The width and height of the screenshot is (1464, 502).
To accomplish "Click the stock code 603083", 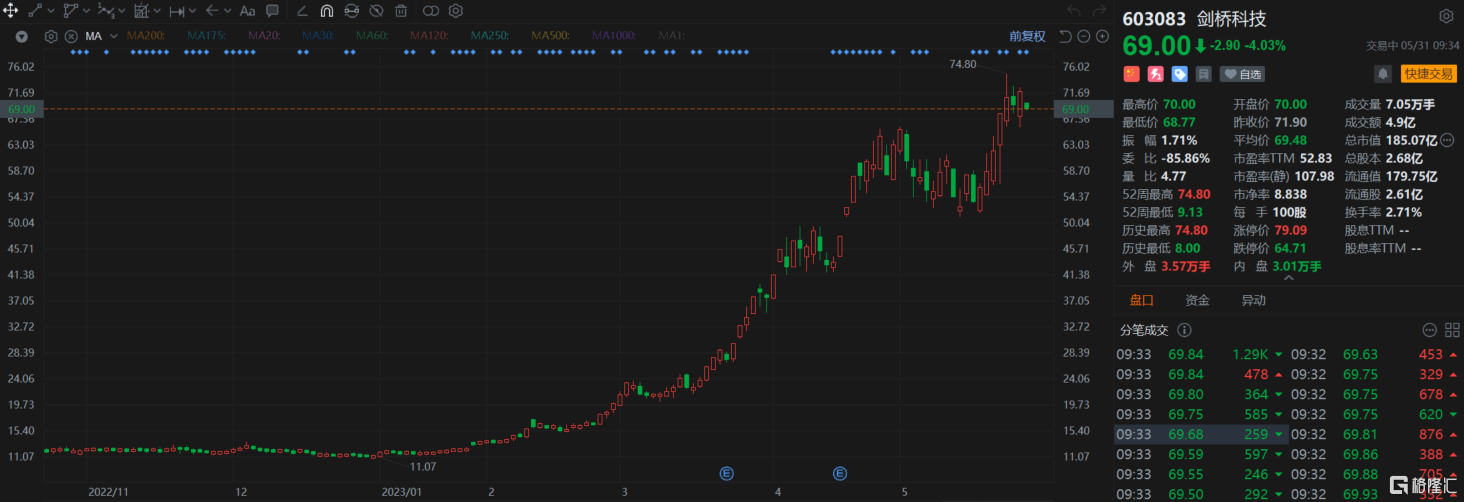I will click(x=1156, y=19).
